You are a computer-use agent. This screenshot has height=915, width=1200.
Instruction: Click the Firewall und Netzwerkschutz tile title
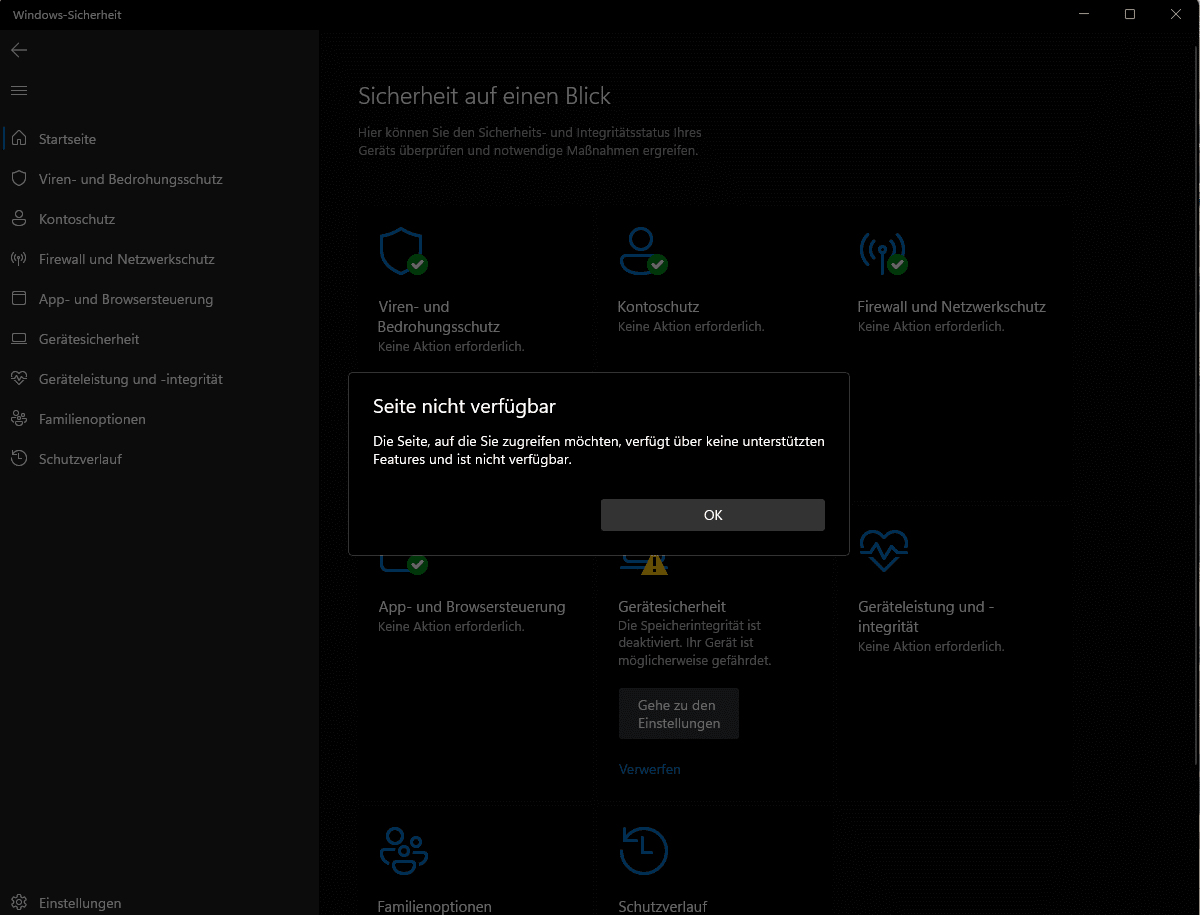click(952, 306)
